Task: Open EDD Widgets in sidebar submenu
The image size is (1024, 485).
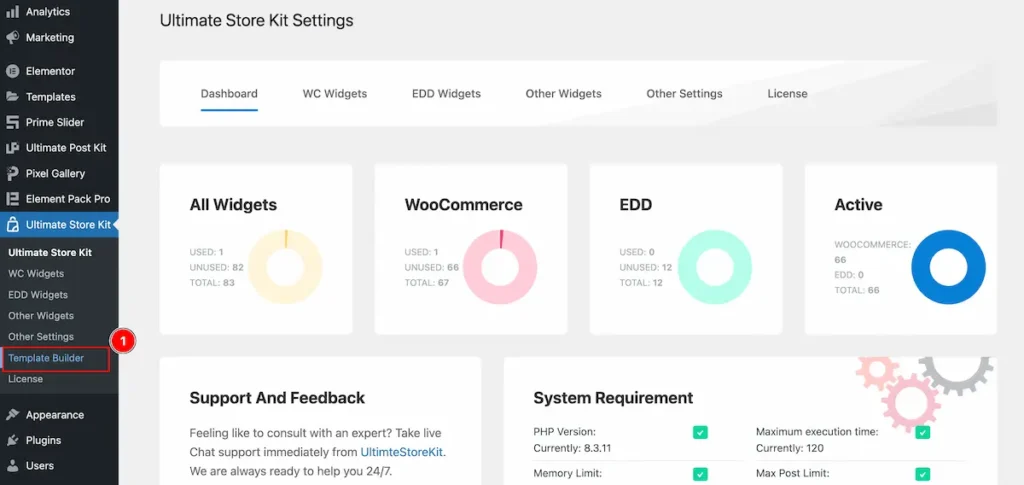Action: [x=38, y=295]
